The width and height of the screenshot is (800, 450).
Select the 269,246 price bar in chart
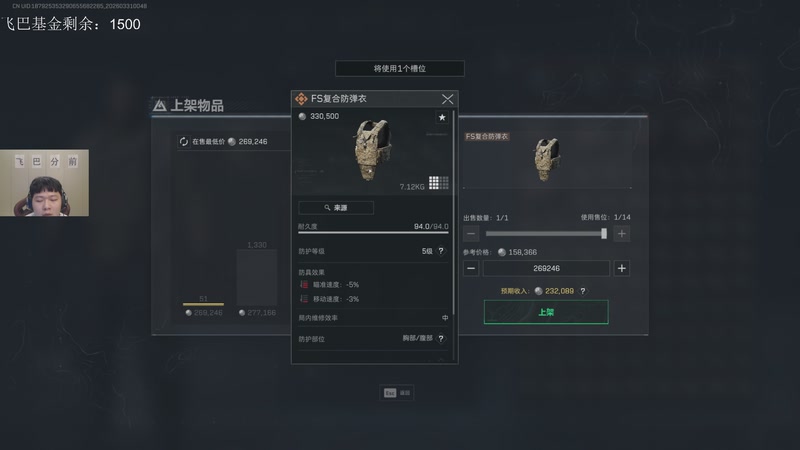(204, 305)
